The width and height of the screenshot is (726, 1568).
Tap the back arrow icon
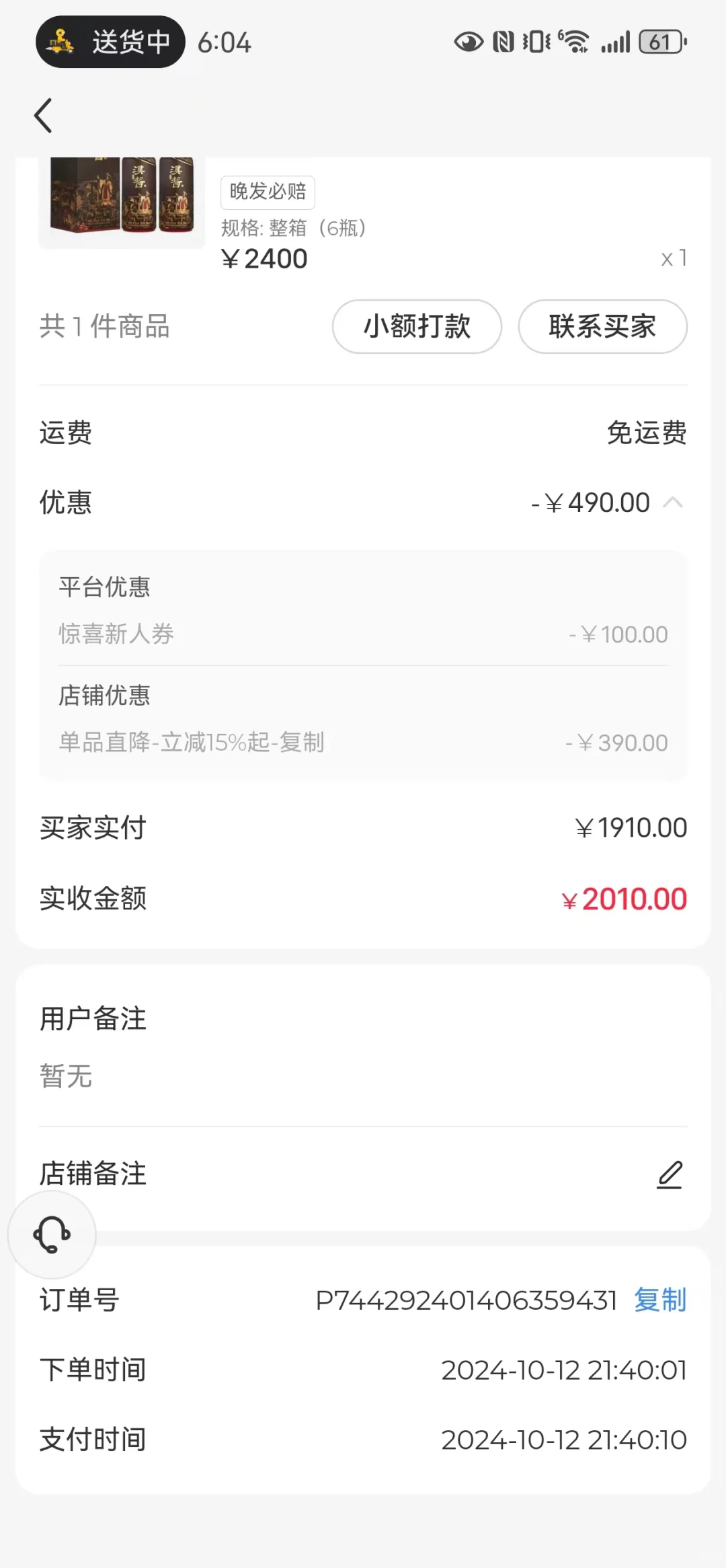click(44, 116)
